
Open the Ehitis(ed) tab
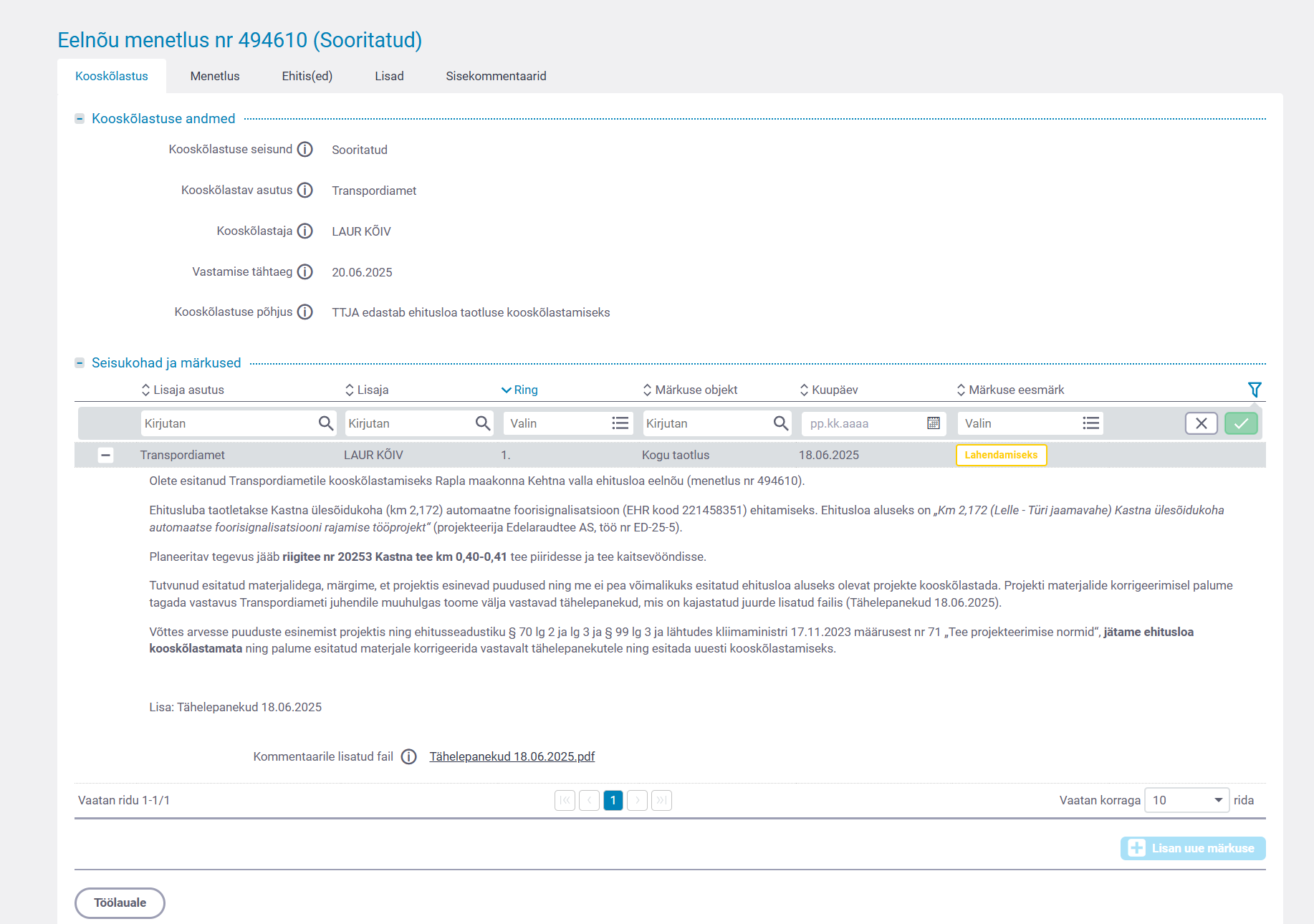[307, 76]
